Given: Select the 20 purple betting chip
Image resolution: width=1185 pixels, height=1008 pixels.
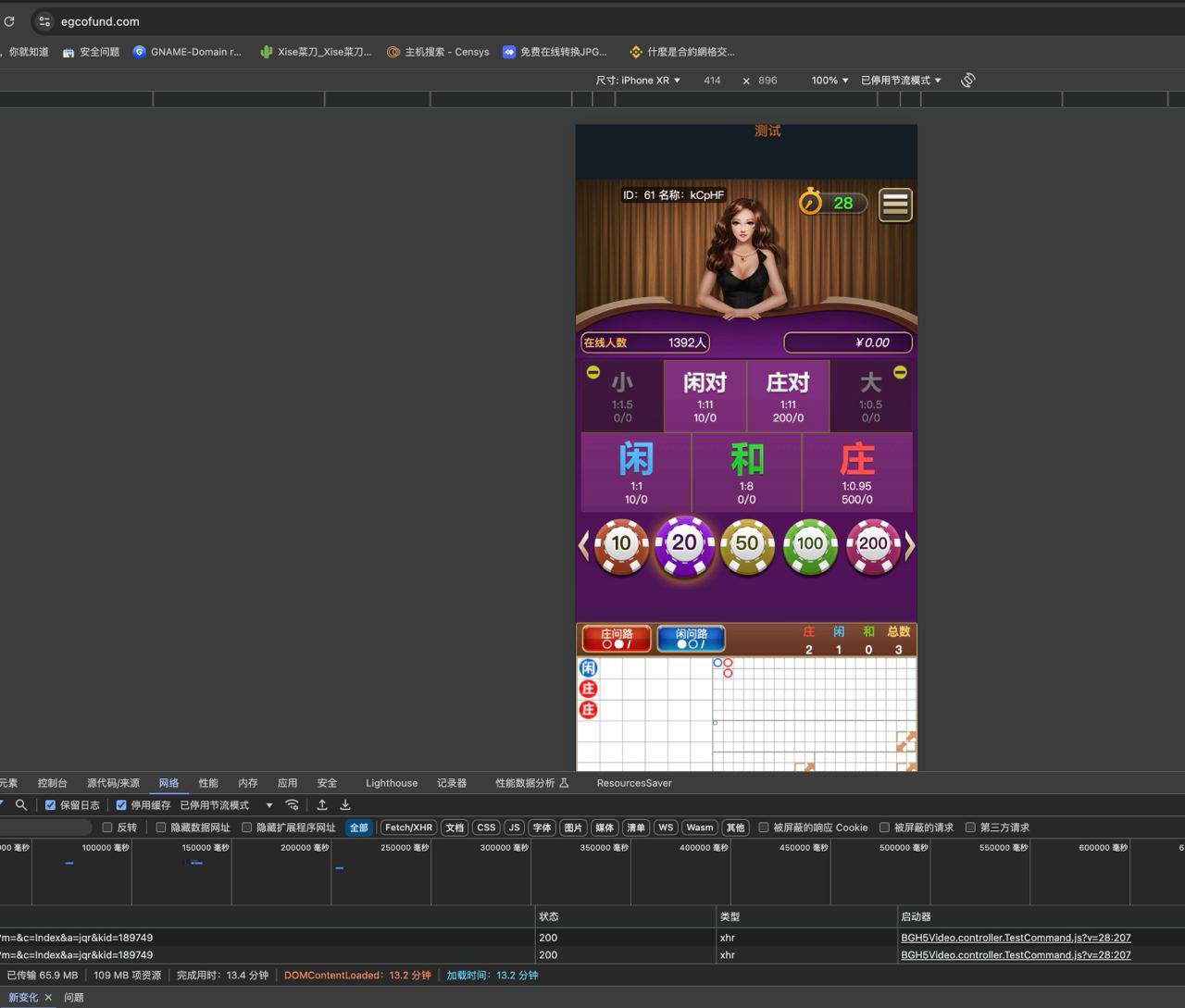Looking at the screenshot, I should pyautogui.click(x=684, y=545).
